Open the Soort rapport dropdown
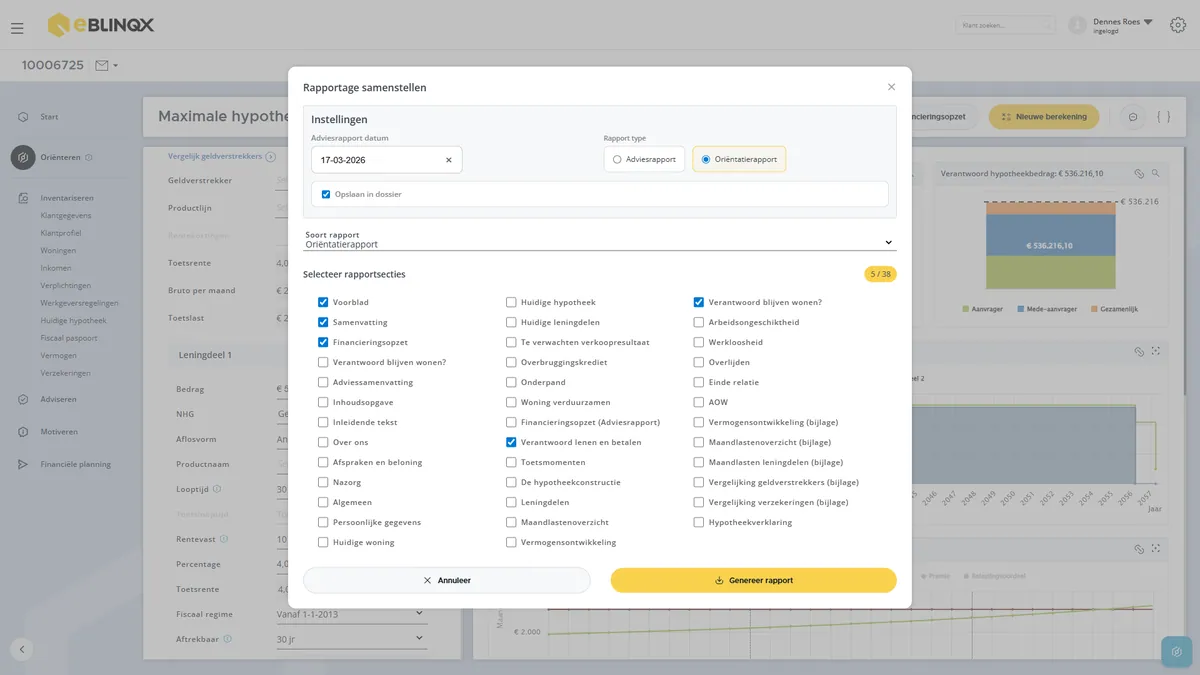Image resolution: width=1200 pixels, height=675 pixels. [600, 240]
